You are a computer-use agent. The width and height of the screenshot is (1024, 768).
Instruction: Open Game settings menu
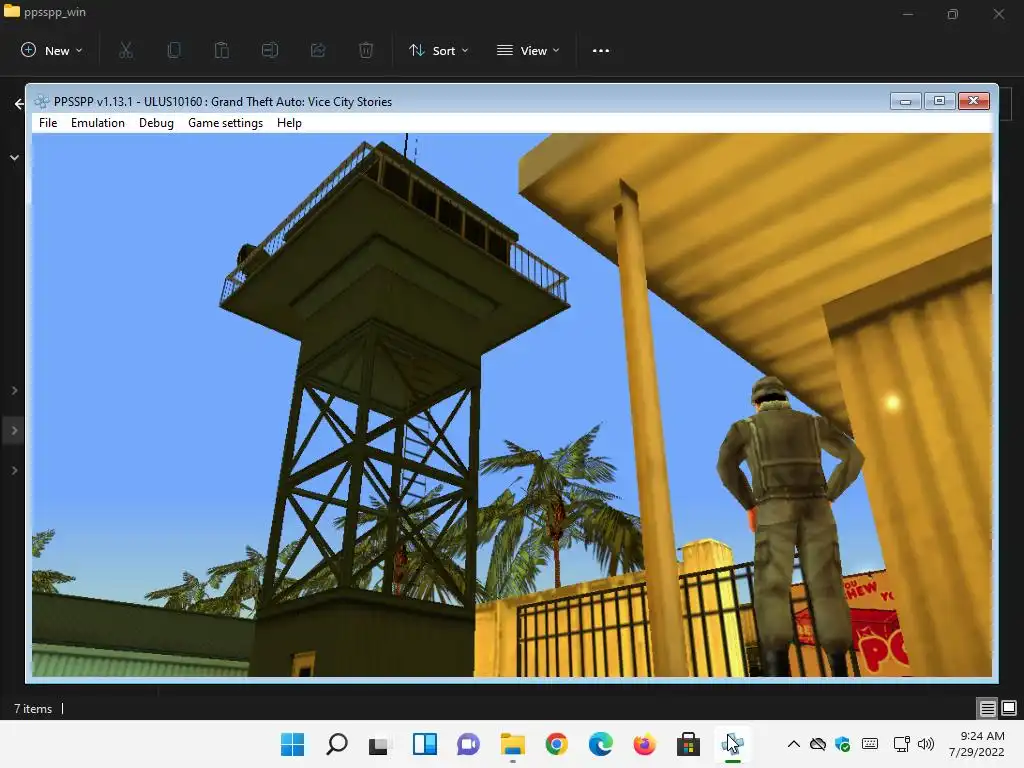(x=225, y=123)
